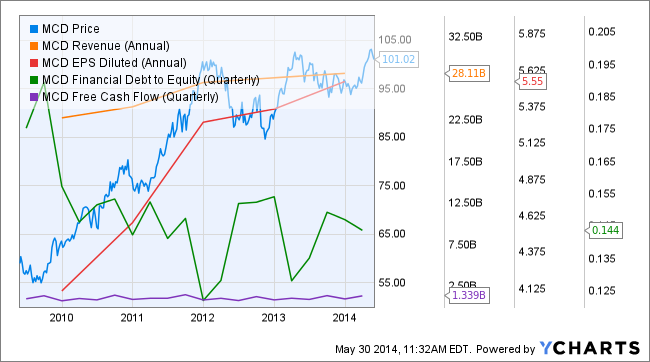Click the blue MCD Price legend swatch

(x=34, y=29)
